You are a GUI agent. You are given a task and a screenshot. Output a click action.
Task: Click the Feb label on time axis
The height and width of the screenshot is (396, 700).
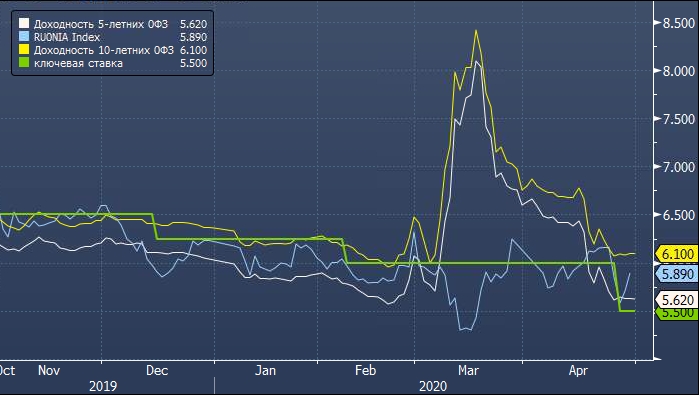point(366,371)
